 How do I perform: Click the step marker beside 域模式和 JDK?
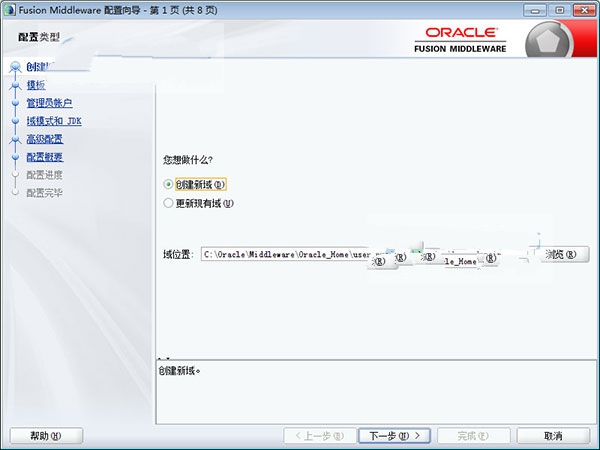[15, 121]
